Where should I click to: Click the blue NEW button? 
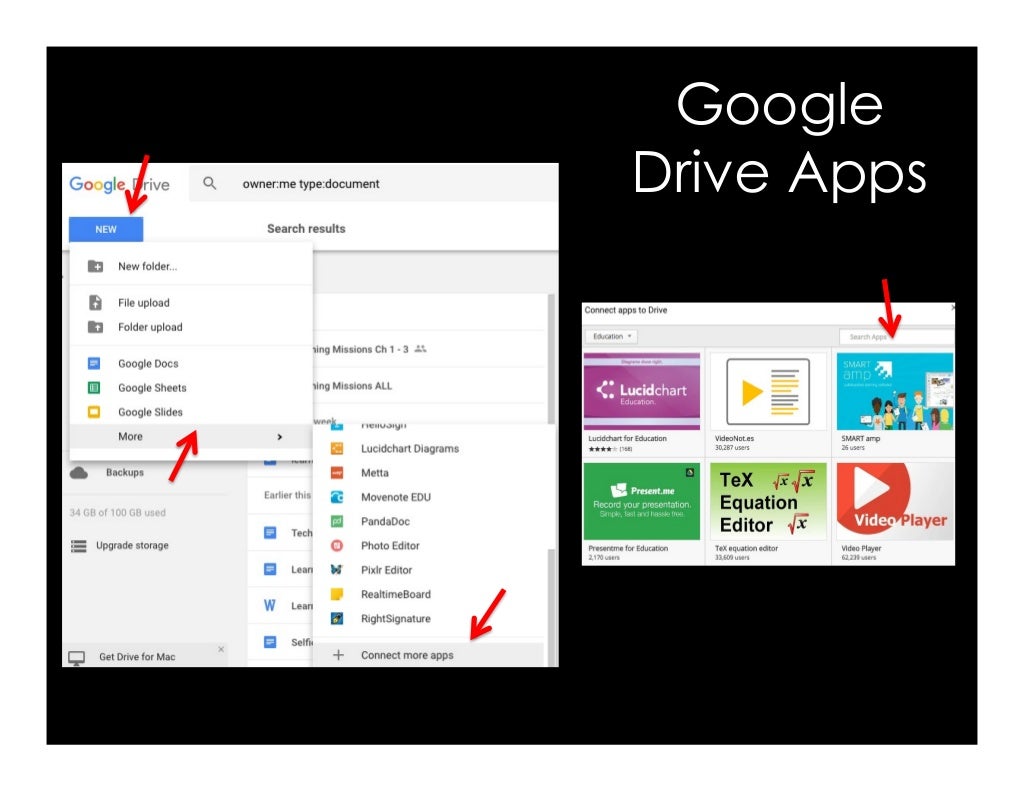pyautogui.click(x=106, y=229)
